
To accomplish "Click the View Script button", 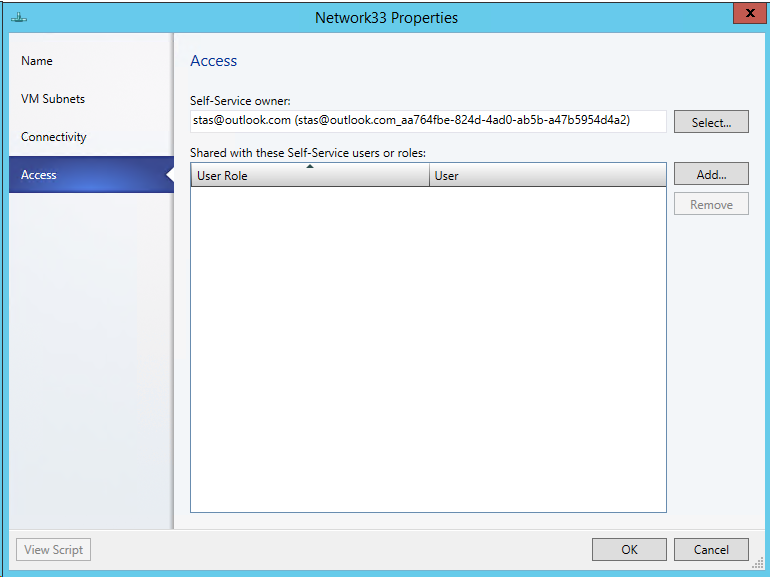I will coord(54,549).
